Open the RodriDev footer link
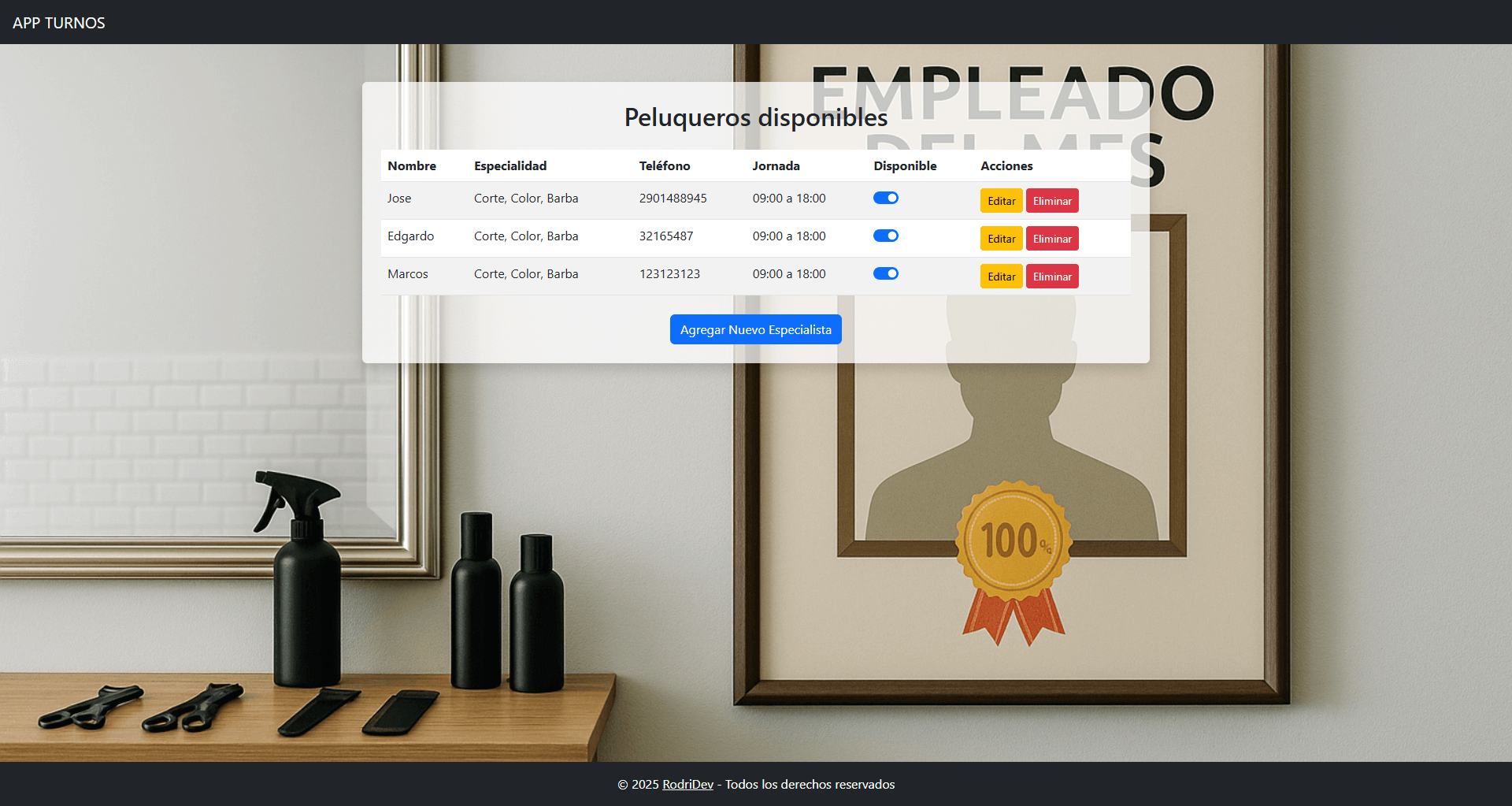This screenshot has height=806, width=1512. 687,784
